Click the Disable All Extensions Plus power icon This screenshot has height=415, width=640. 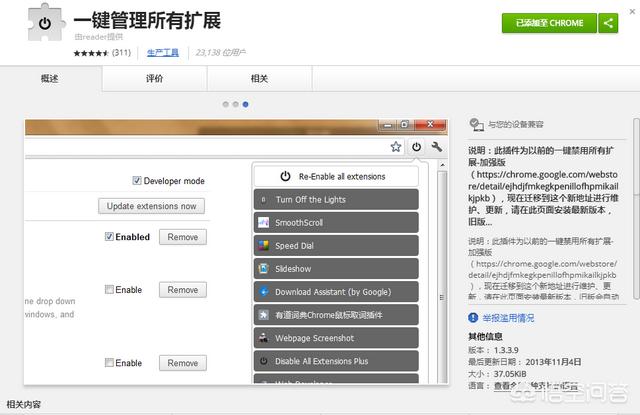(264, 361)
